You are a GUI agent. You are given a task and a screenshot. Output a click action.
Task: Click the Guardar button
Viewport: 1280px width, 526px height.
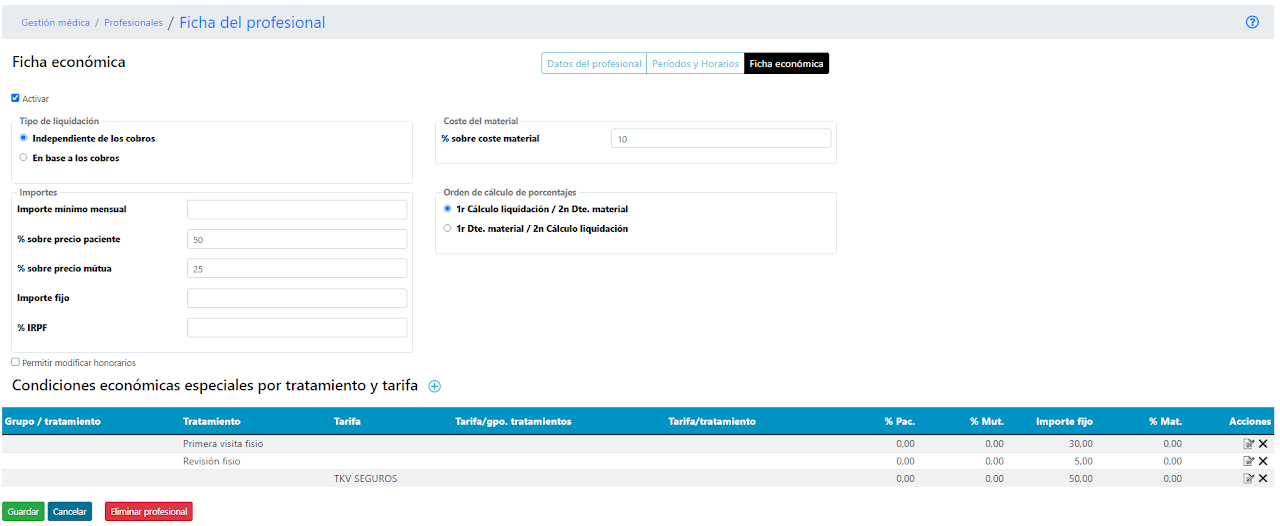[23, 511]
